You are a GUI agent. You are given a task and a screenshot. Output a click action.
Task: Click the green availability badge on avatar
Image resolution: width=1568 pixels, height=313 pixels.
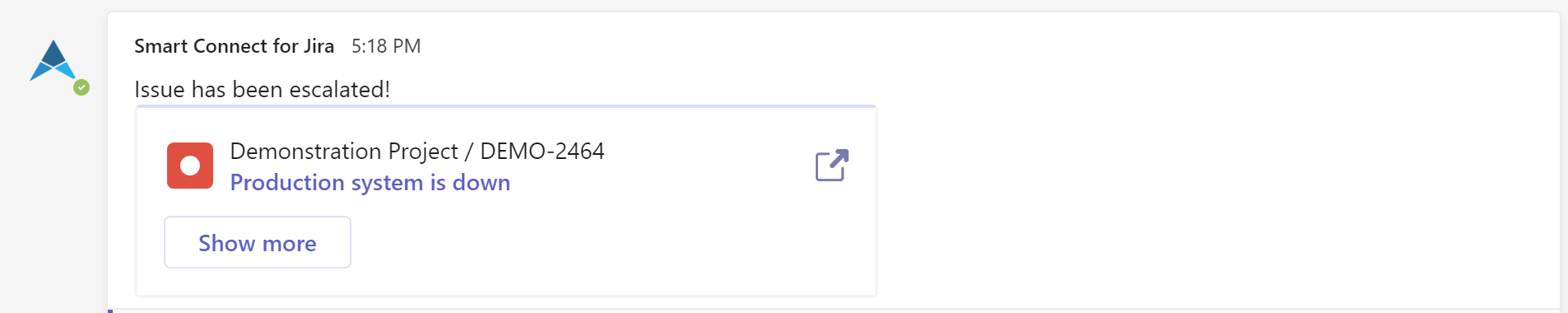[81, 87]
